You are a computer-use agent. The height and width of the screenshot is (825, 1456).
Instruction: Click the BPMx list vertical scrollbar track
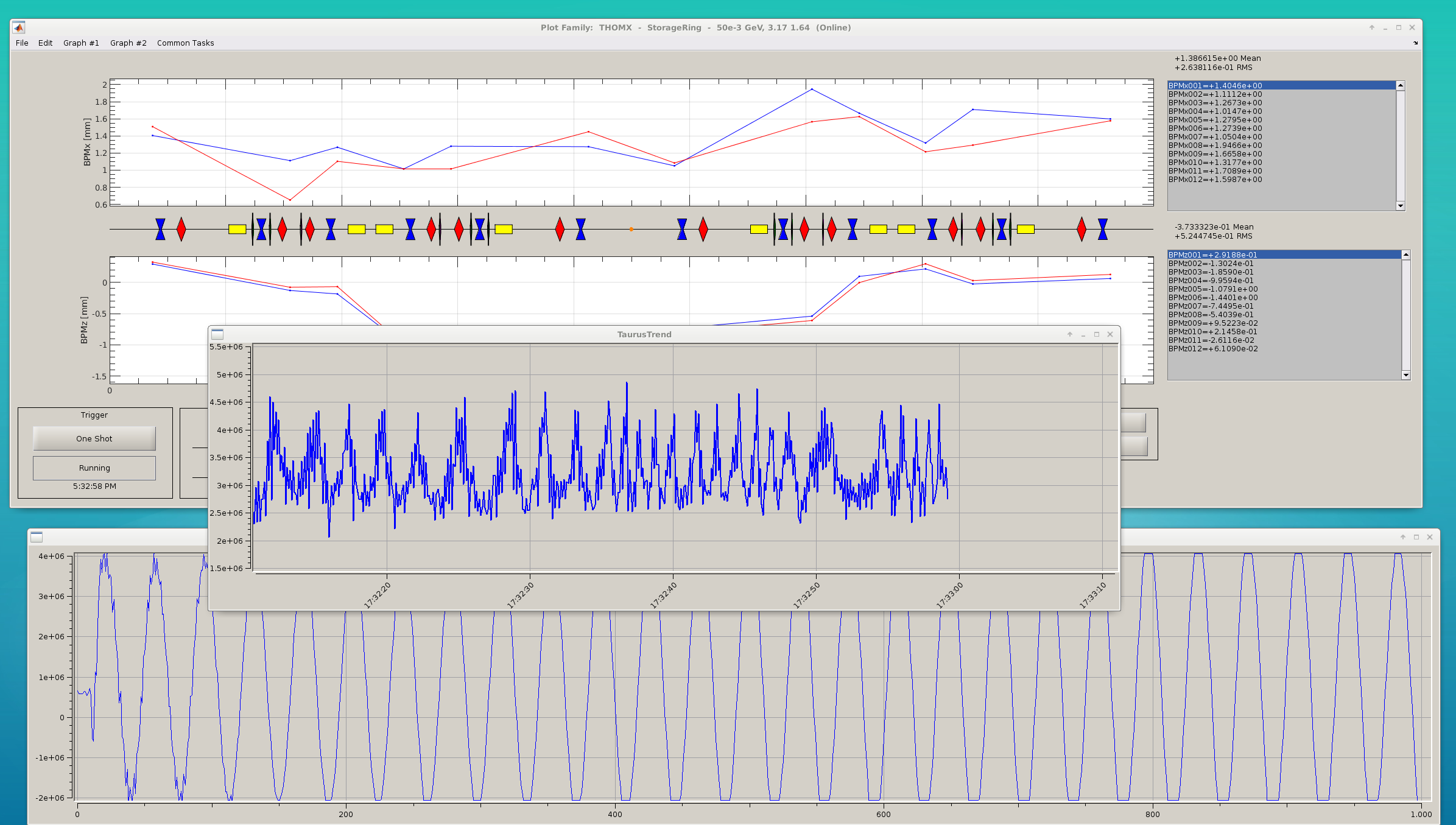pyautogui.click(x=1400, y=146)
